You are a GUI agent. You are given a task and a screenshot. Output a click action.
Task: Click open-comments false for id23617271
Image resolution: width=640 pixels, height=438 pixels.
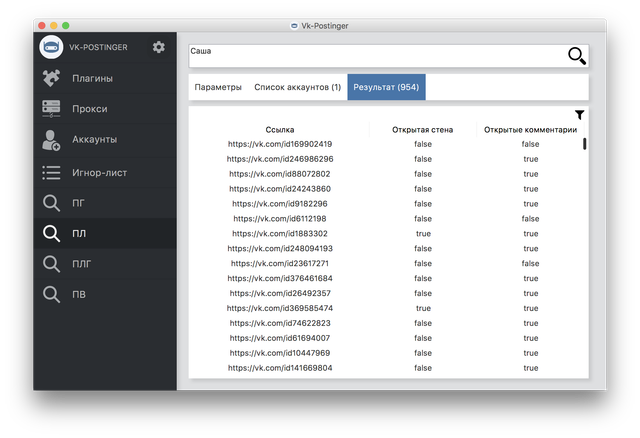point(530,263)
